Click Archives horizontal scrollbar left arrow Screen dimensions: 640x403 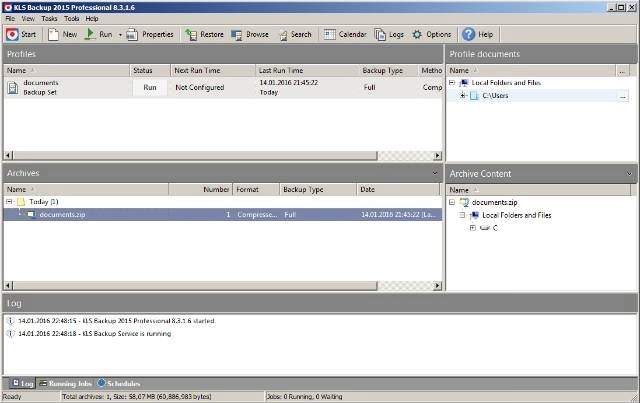pos(8,285)
